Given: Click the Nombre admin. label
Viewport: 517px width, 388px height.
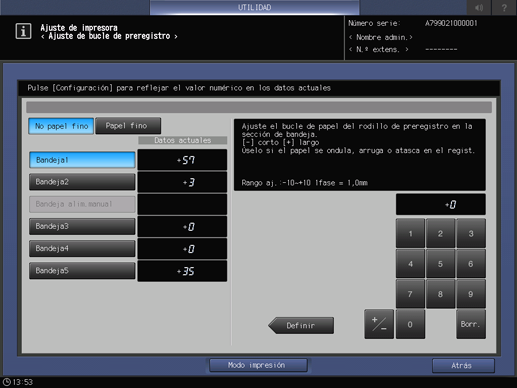Looking at the screenshot, I should [x=381, y=37].
